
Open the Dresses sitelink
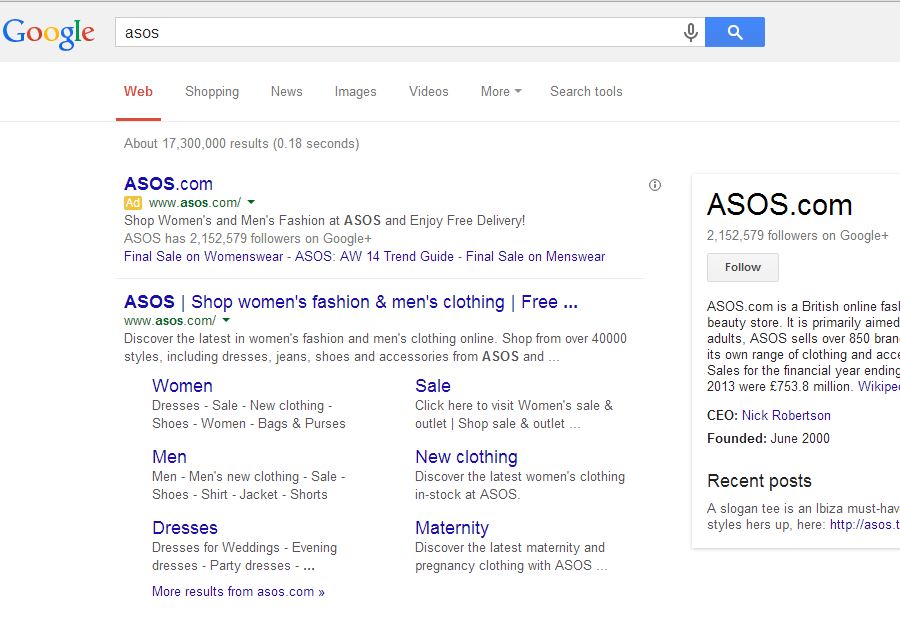click(x=185, y=528)
